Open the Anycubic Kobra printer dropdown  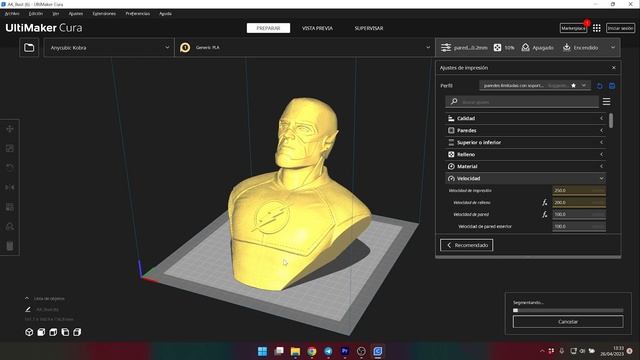[109, 48]
